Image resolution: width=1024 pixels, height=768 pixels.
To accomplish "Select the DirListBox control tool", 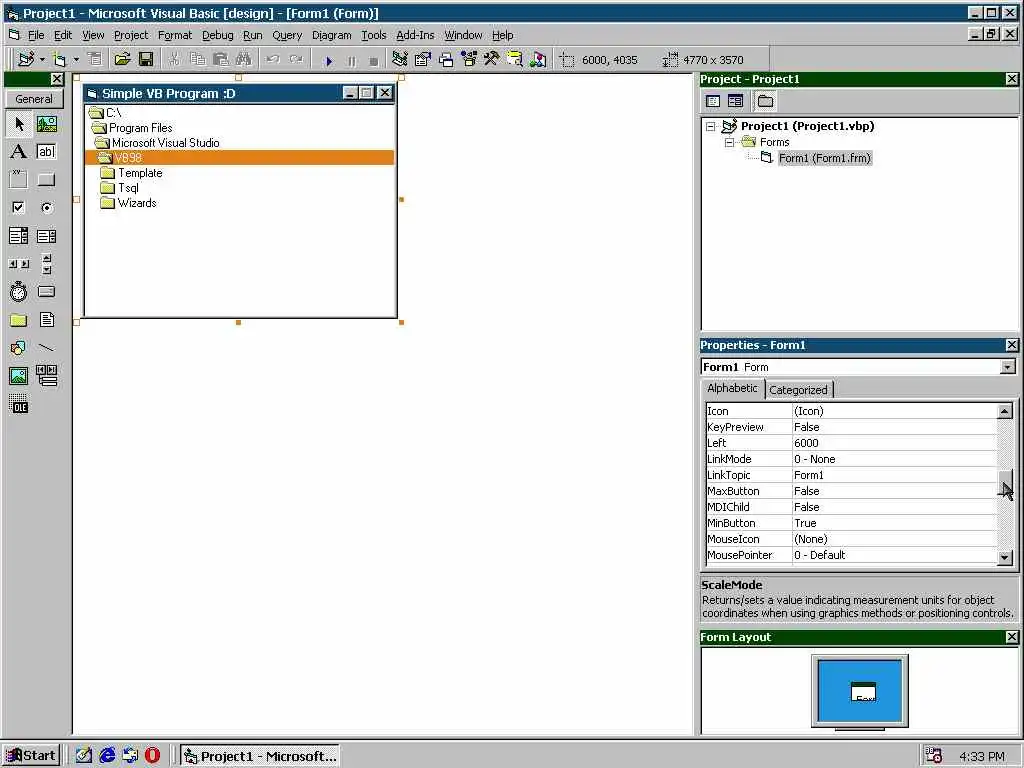I will coord(19,320).
